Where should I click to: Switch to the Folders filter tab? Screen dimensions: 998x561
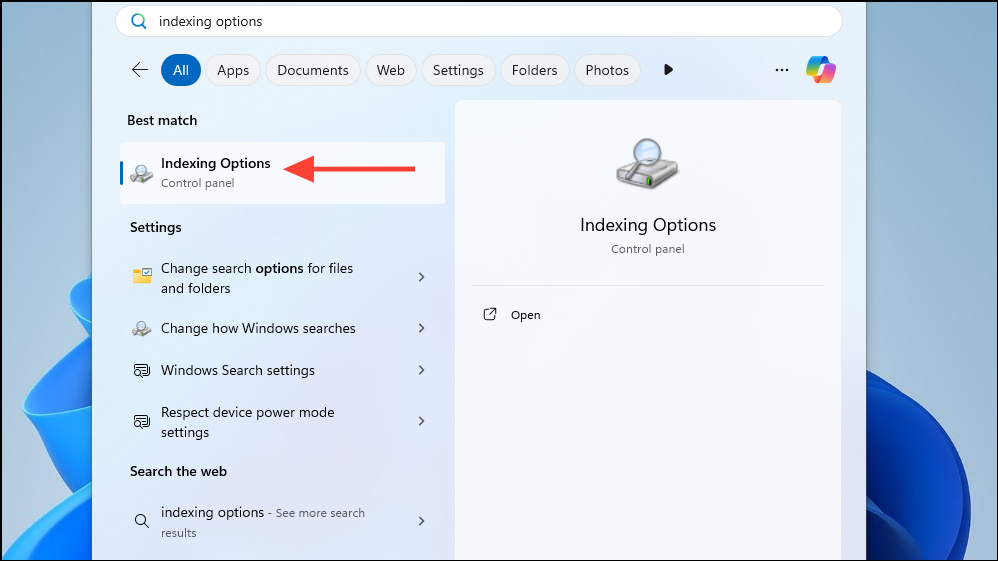coord(535,70)
